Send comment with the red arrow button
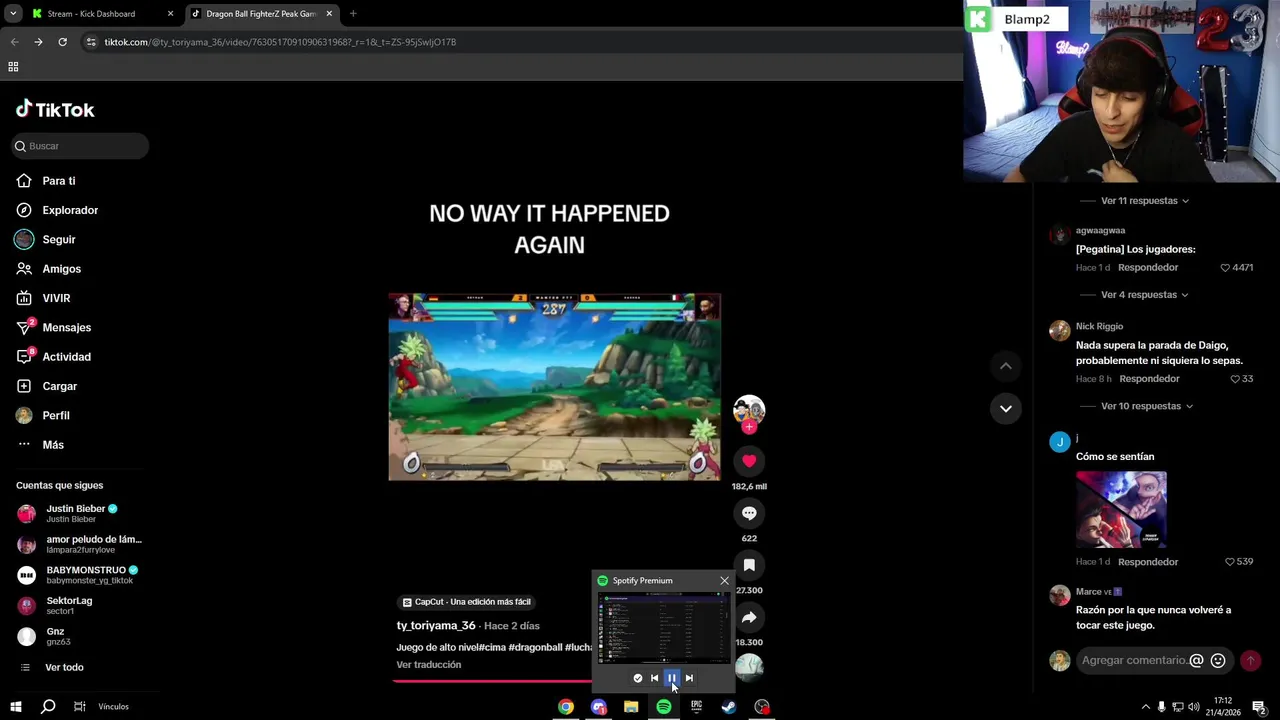The width and height of the screenshot is (1280, 720). pyautogui.click(x=1250, y=661)
